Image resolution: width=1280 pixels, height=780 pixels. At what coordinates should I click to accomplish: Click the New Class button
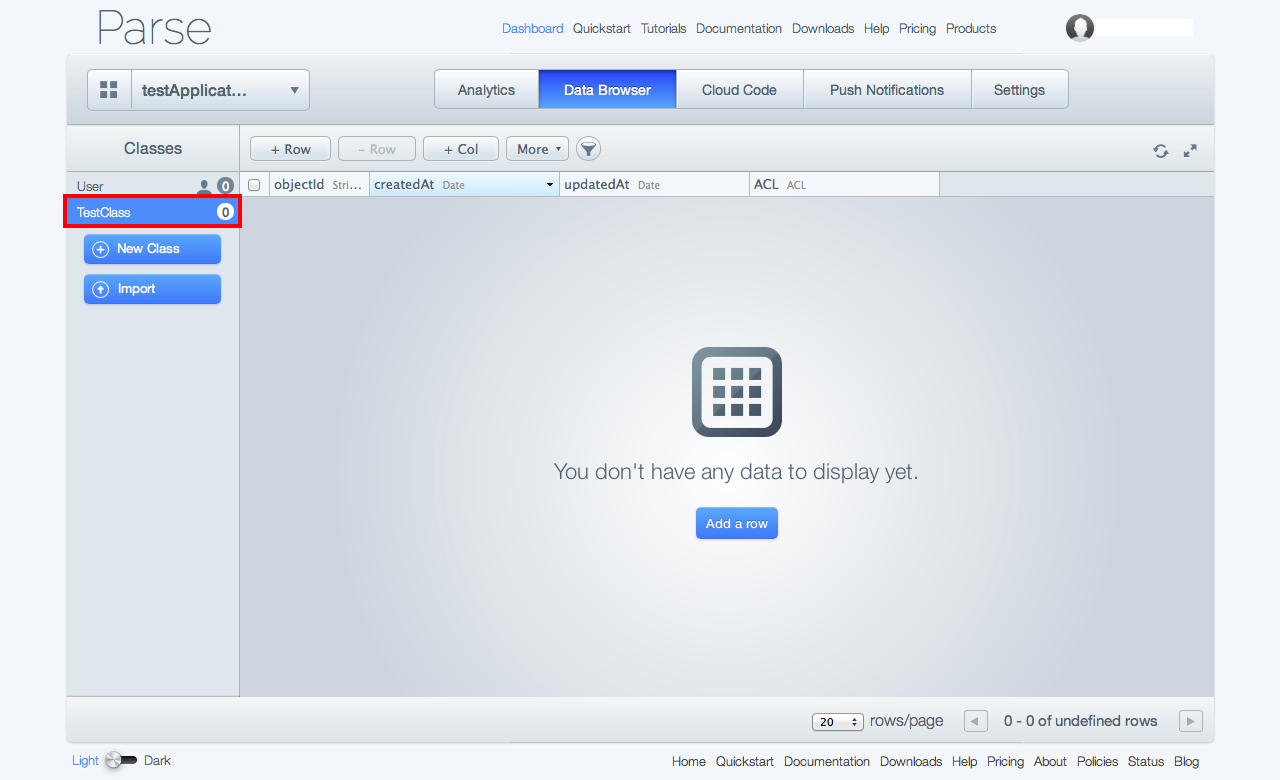[x=152, y=249]
